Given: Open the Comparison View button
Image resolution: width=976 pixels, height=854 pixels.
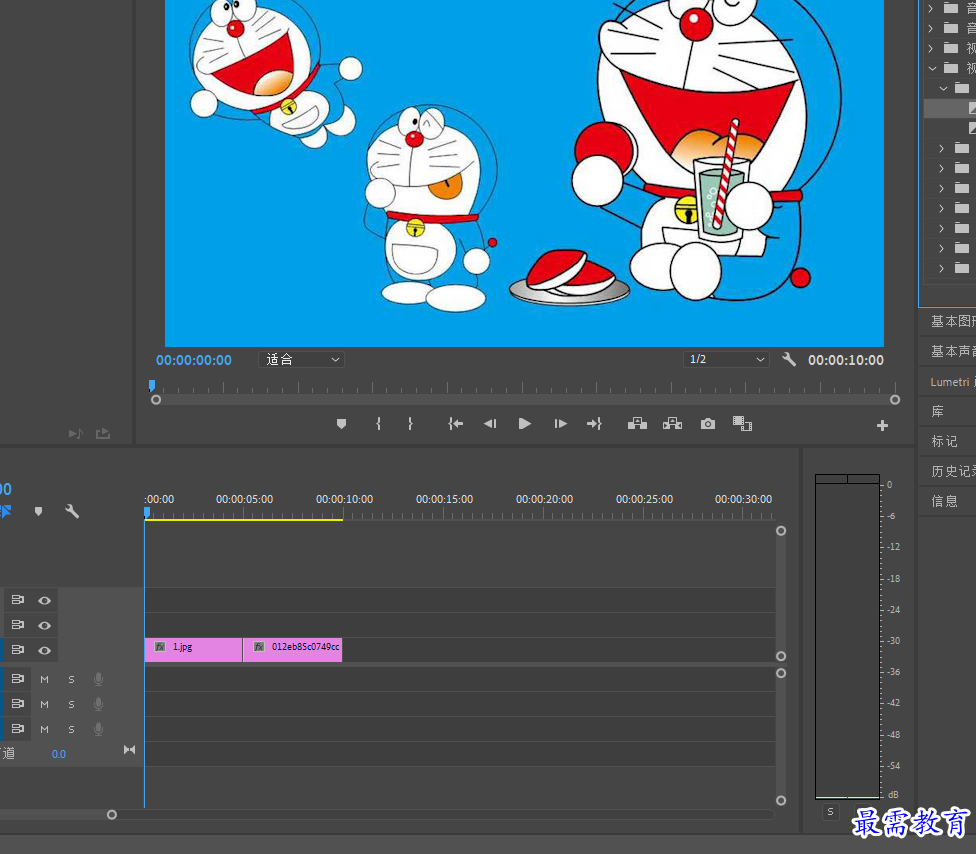Looking at the screenshot, I should pos(743,424).
